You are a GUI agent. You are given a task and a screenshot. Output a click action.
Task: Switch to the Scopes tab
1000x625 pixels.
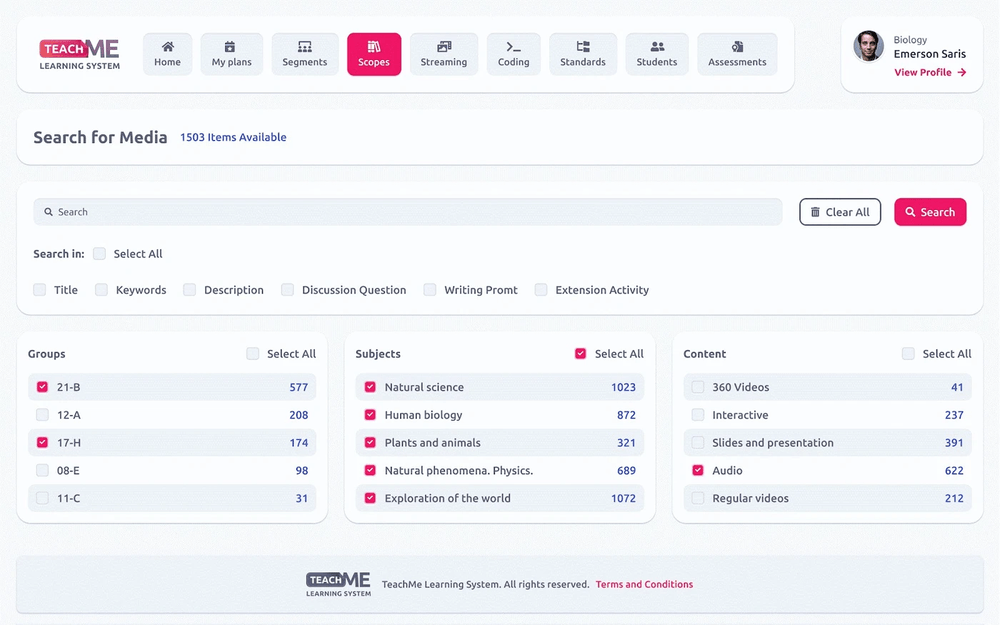click(x=374, y=54)
